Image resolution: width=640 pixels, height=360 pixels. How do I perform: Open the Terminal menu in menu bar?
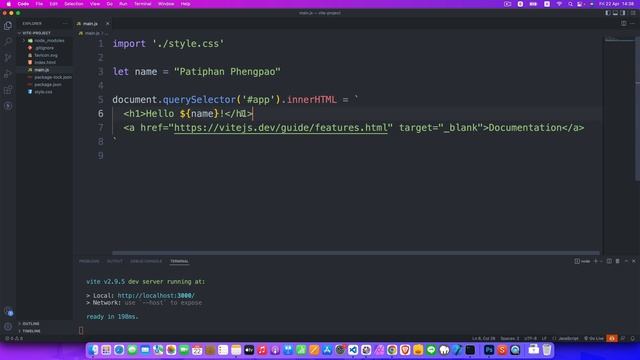click(142, 4)
